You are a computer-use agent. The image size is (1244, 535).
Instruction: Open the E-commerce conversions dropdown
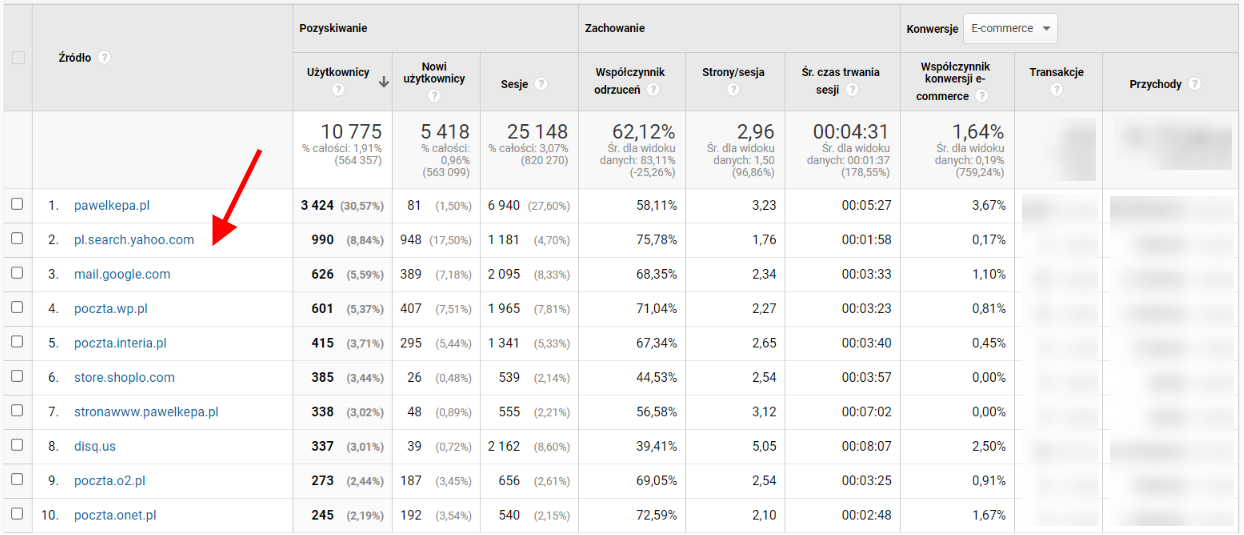(1010, 28)
